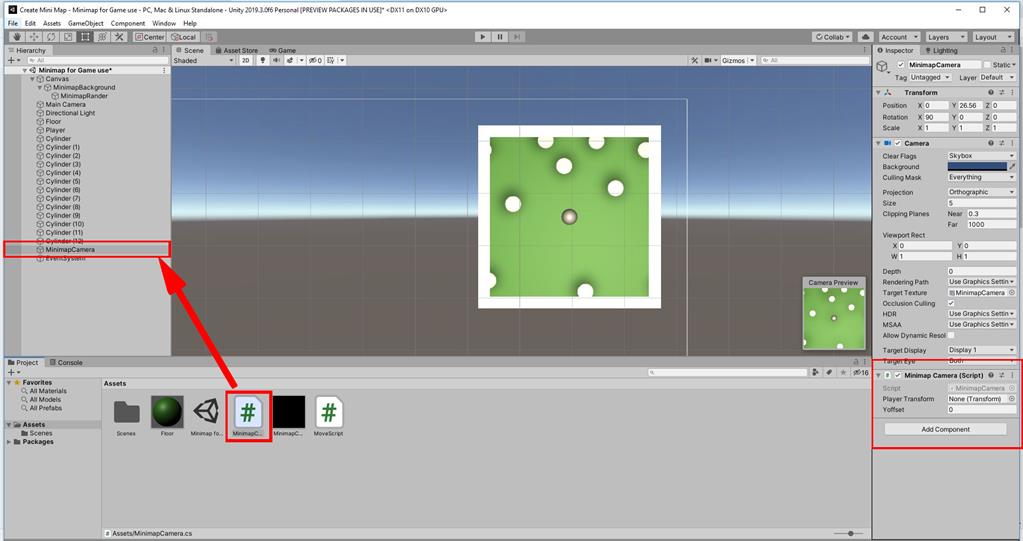1023x541 pixels.
Task: Toggle Local handle rotation button
Action: [183, 37]
